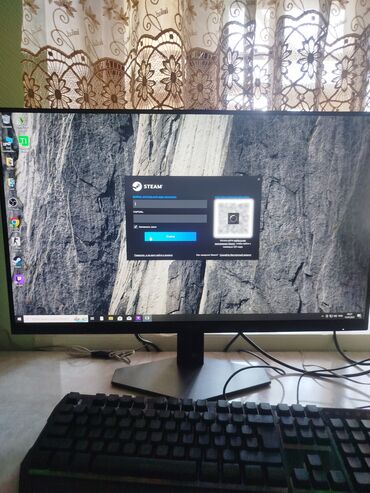Click the Windows taskbar search box
Screen dimensions: 370x493
tap(56, 319)
